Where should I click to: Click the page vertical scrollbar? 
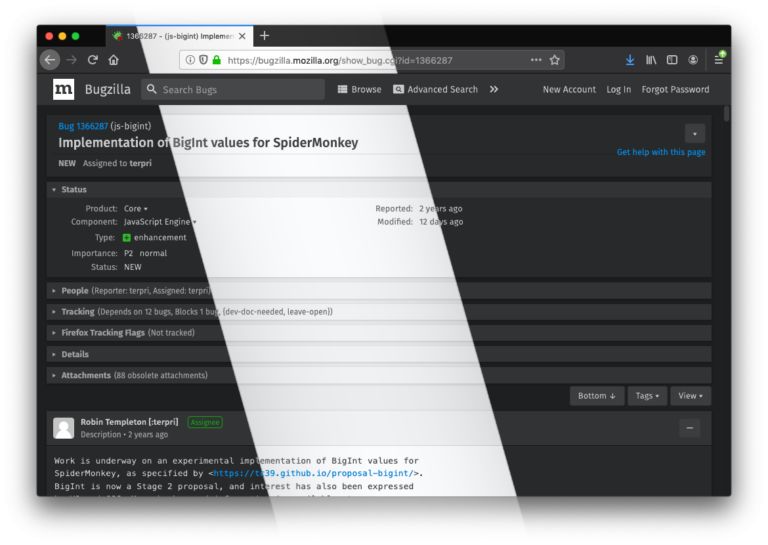[x=726, y=114]
